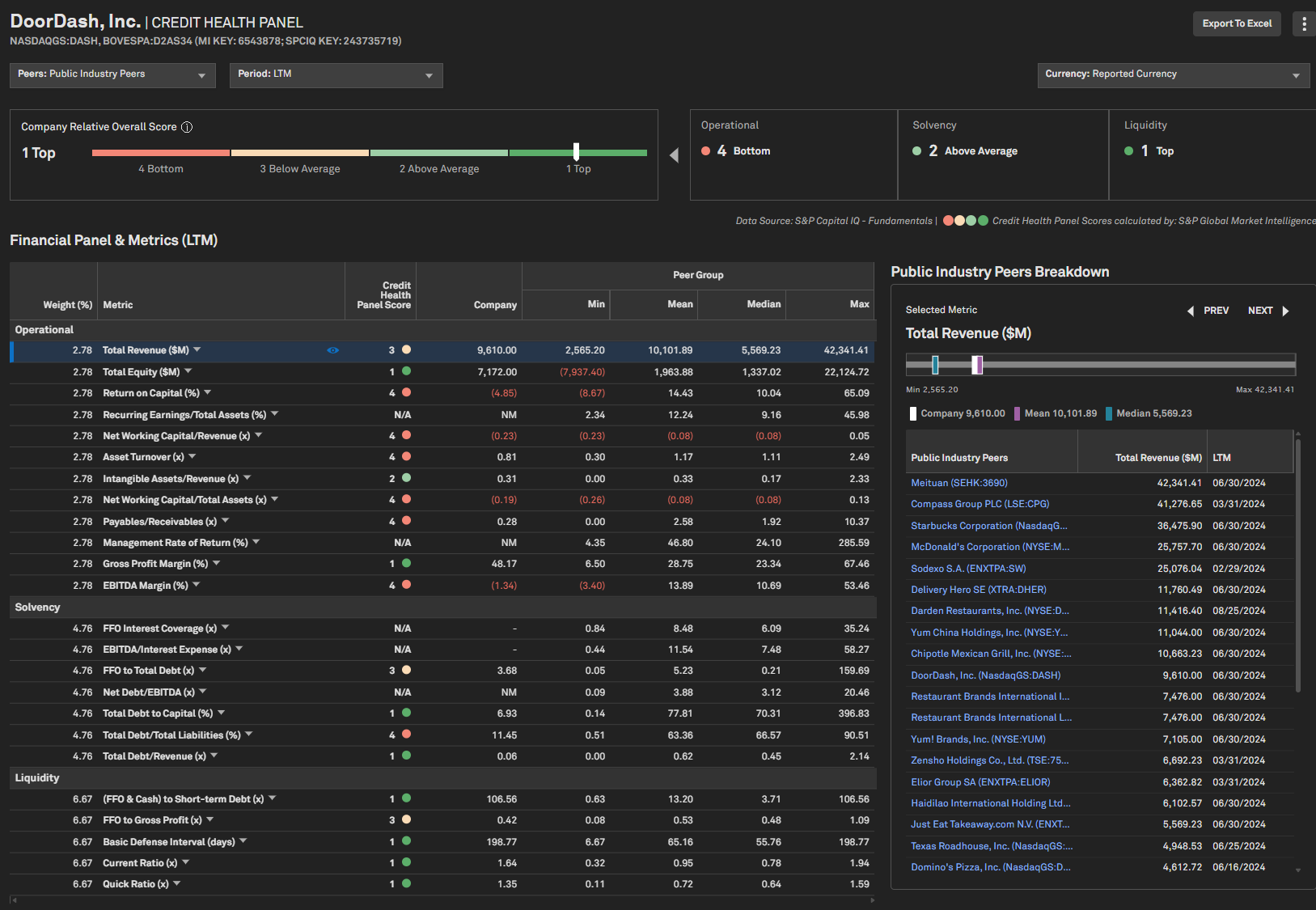Open the Period: LTM dropdown
Image resolution: width=1316 pixels, height=910 pixels.
pyautogui.click(x=336, y=75)
